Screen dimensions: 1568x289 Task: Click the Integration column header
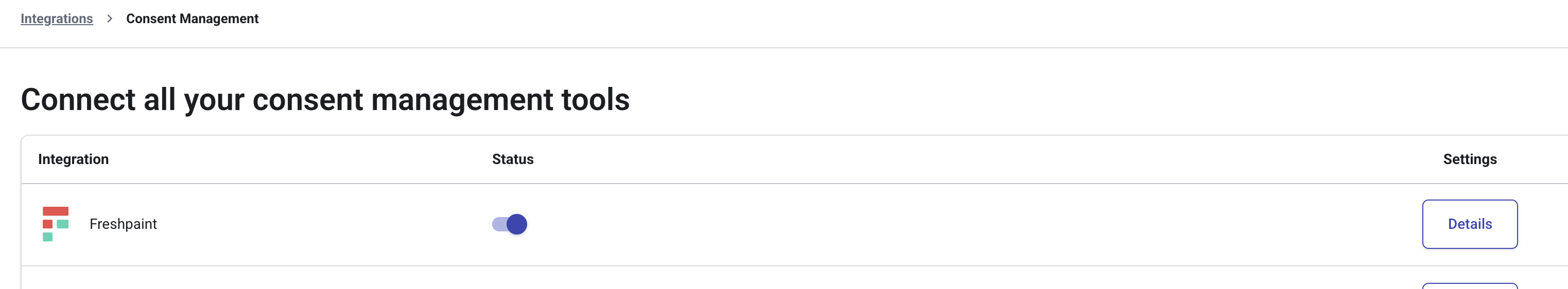73,159
